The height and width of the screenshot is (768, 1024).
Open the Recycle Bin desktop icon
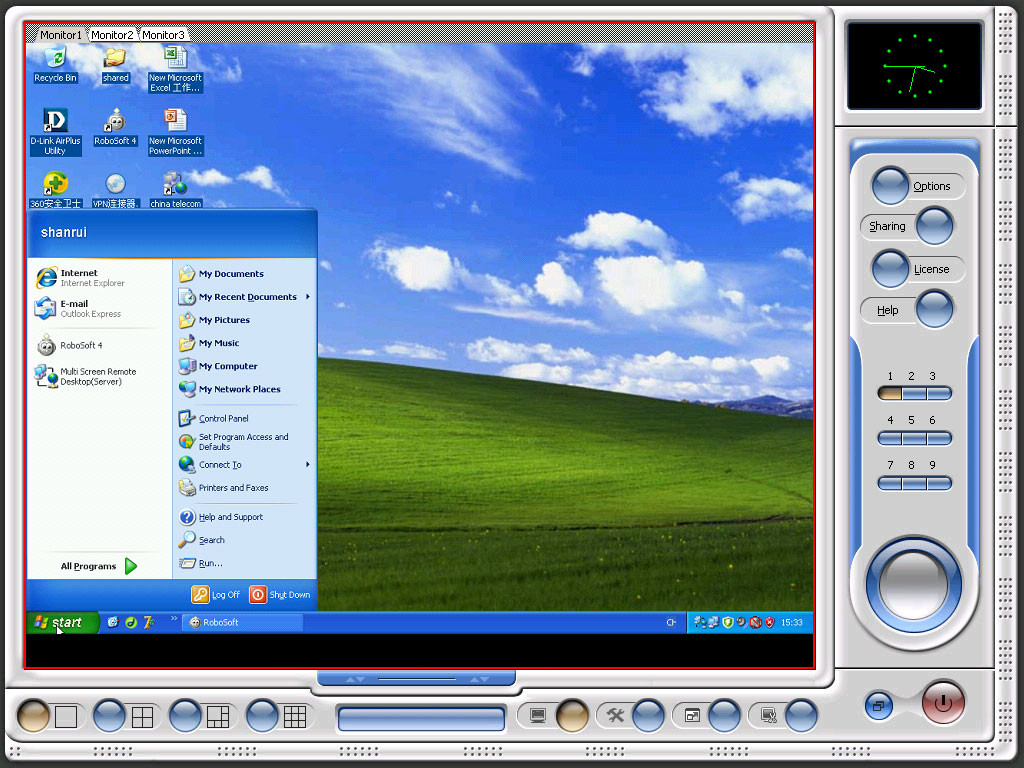click(x=56, y=64)
